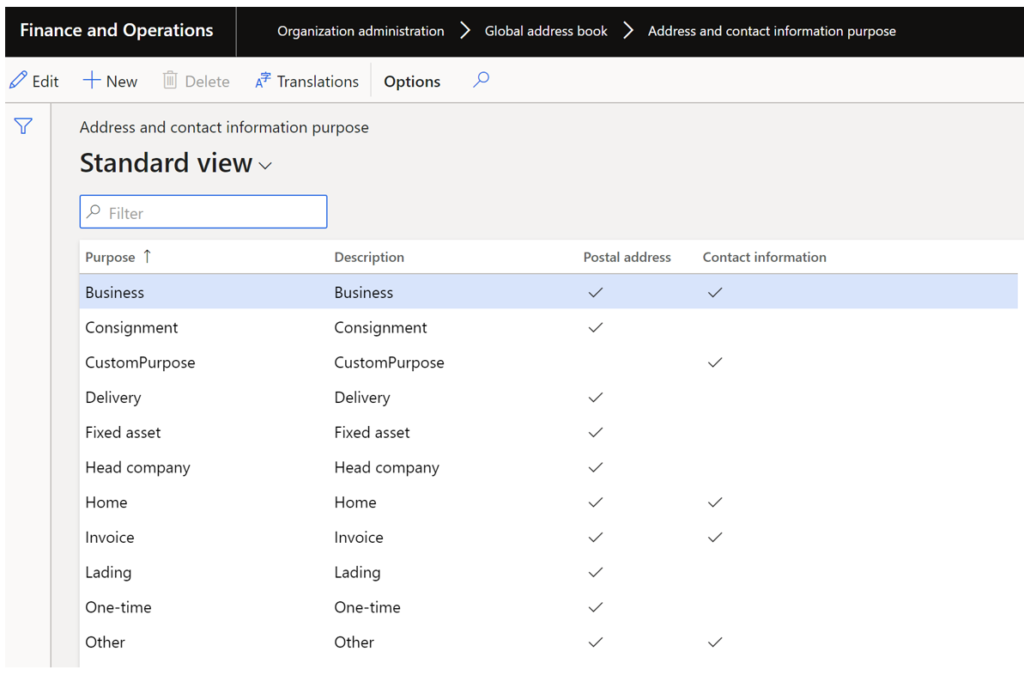This screenshot has width=1024, height=688.
Task: Click the New button
Action: (x=110, y=80)
